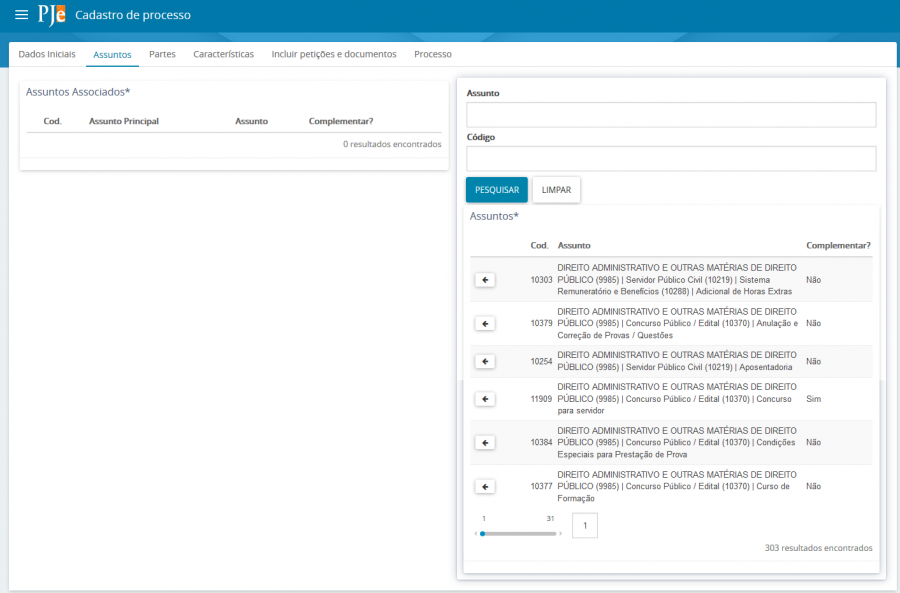Select the Processo tab
Image resolution: width=900 pixels, height=593 pixels.
(x=432, y=54)
